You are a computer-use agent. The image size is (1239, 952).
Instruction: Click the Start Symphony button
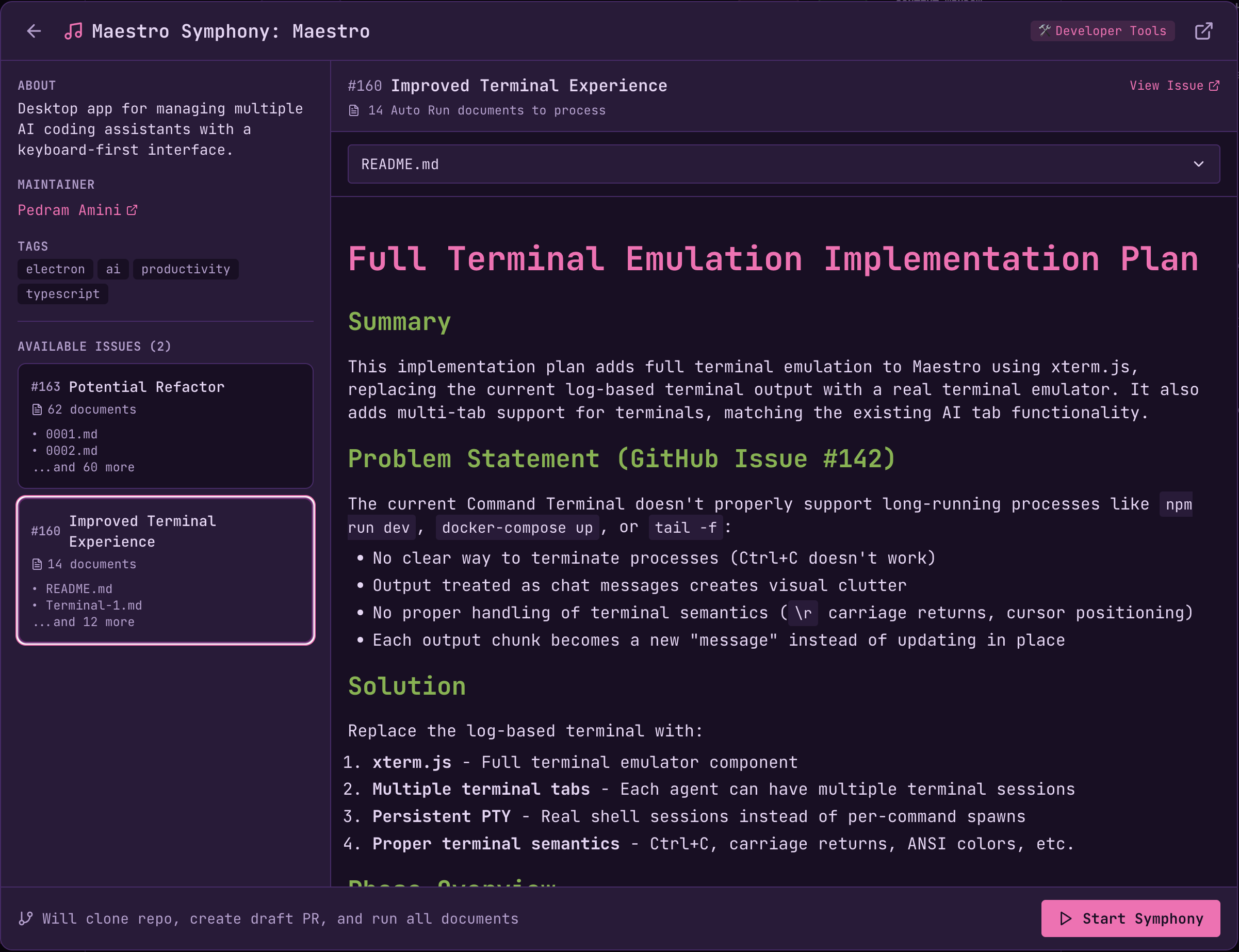(x=1130, y=918)
